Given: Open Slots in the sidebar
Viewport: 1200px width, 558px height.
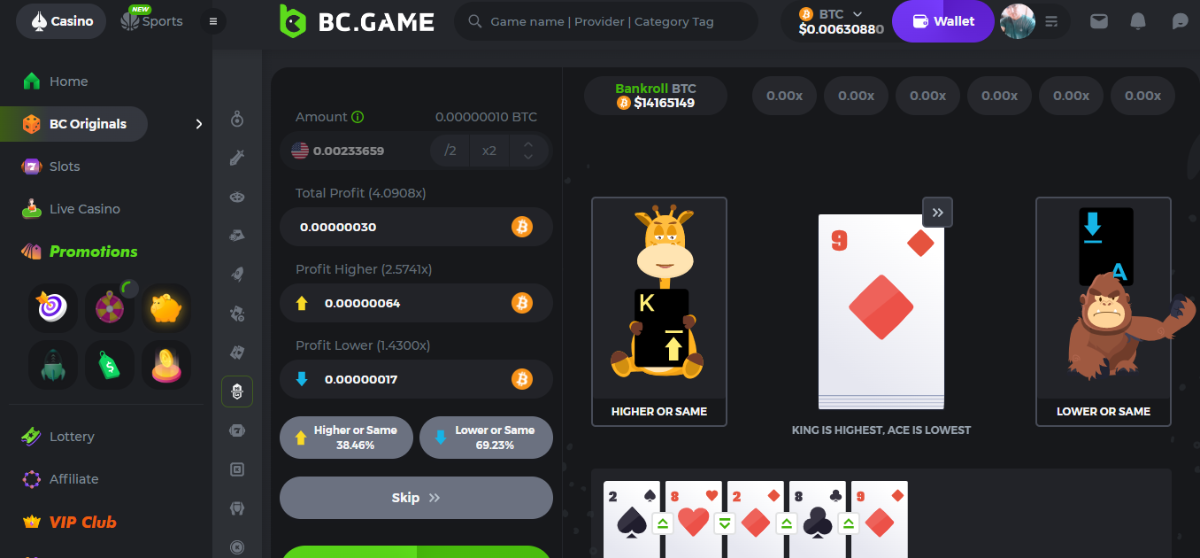Looking at the screenshot, I should click(64, 166).
